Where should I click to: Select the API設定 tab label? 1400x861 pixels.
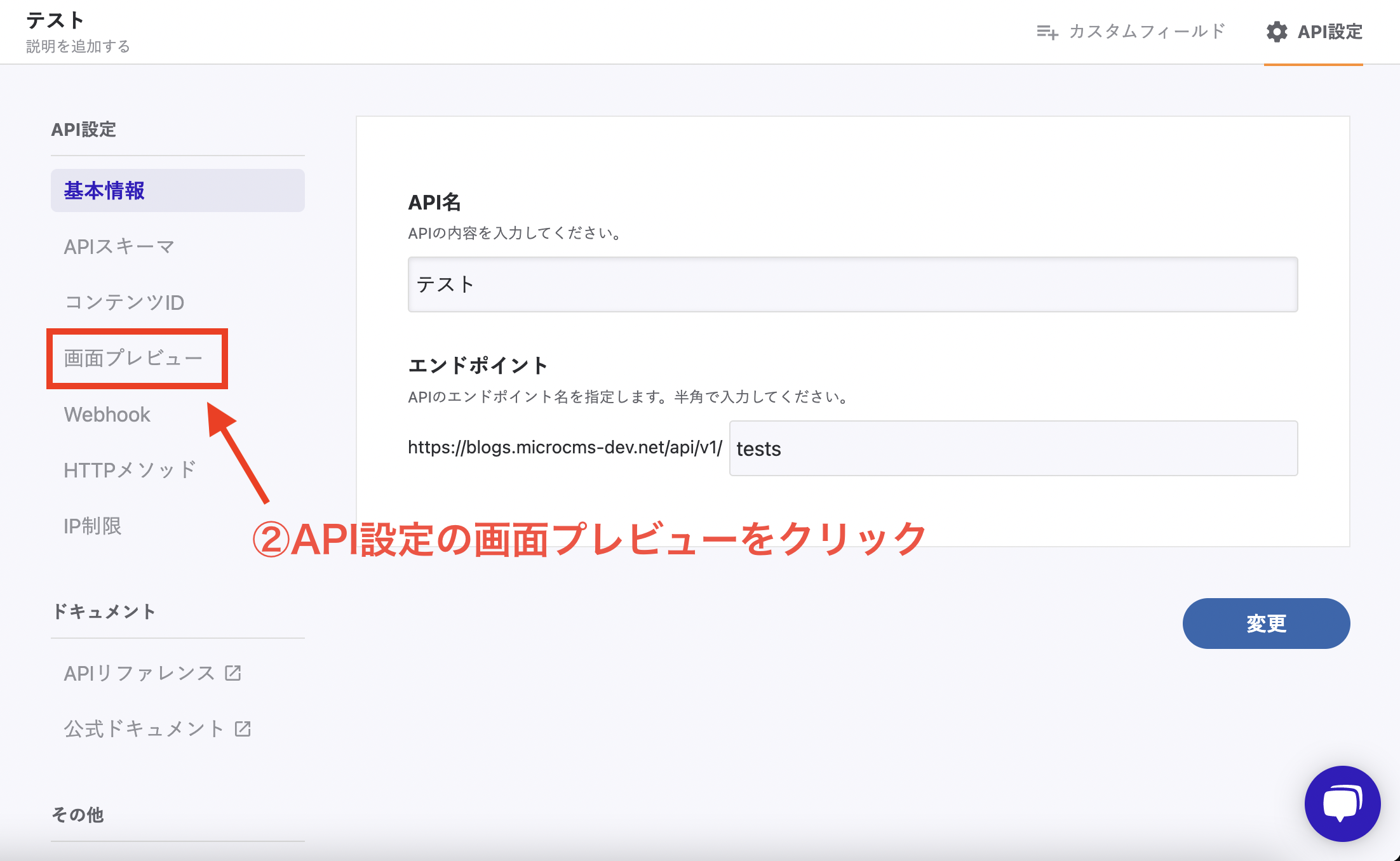pyautogui.click(x=1329, y=32)
